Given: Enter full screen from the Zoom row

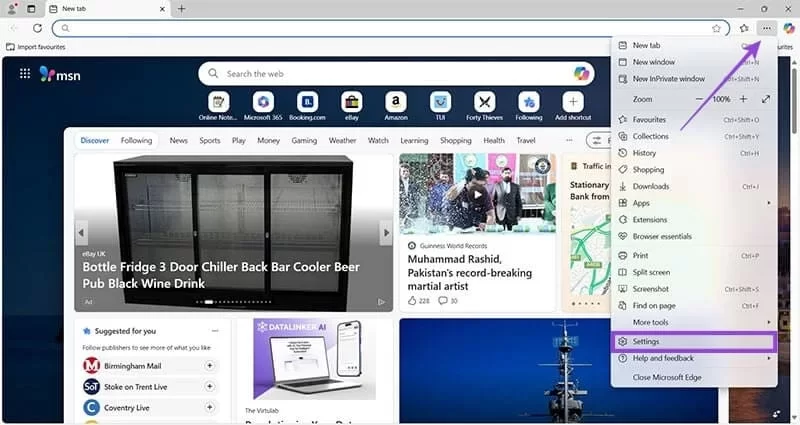Looking at the screenshot, I should pyautogui.click(x=766, y=99).
